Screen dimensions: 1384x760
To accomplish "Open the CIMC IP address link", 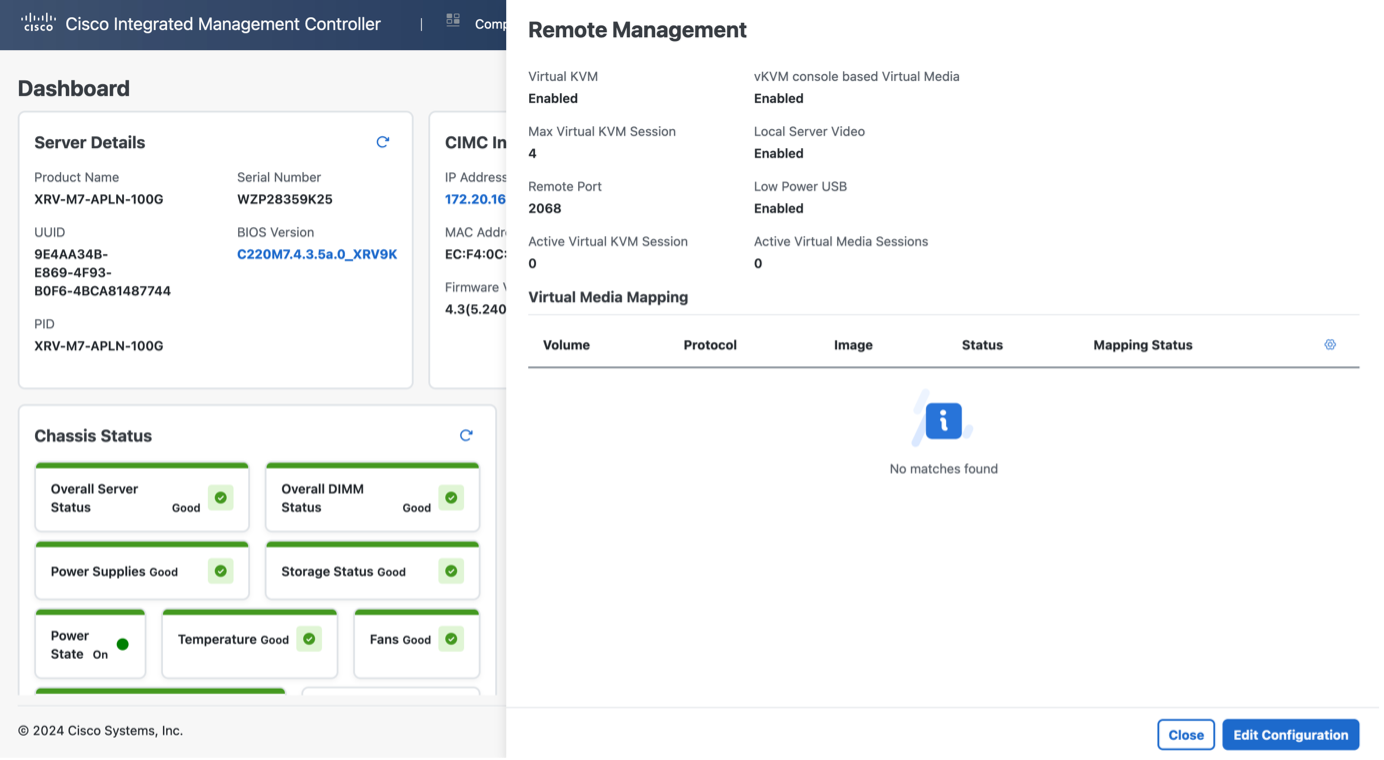I will click(475, 199).
